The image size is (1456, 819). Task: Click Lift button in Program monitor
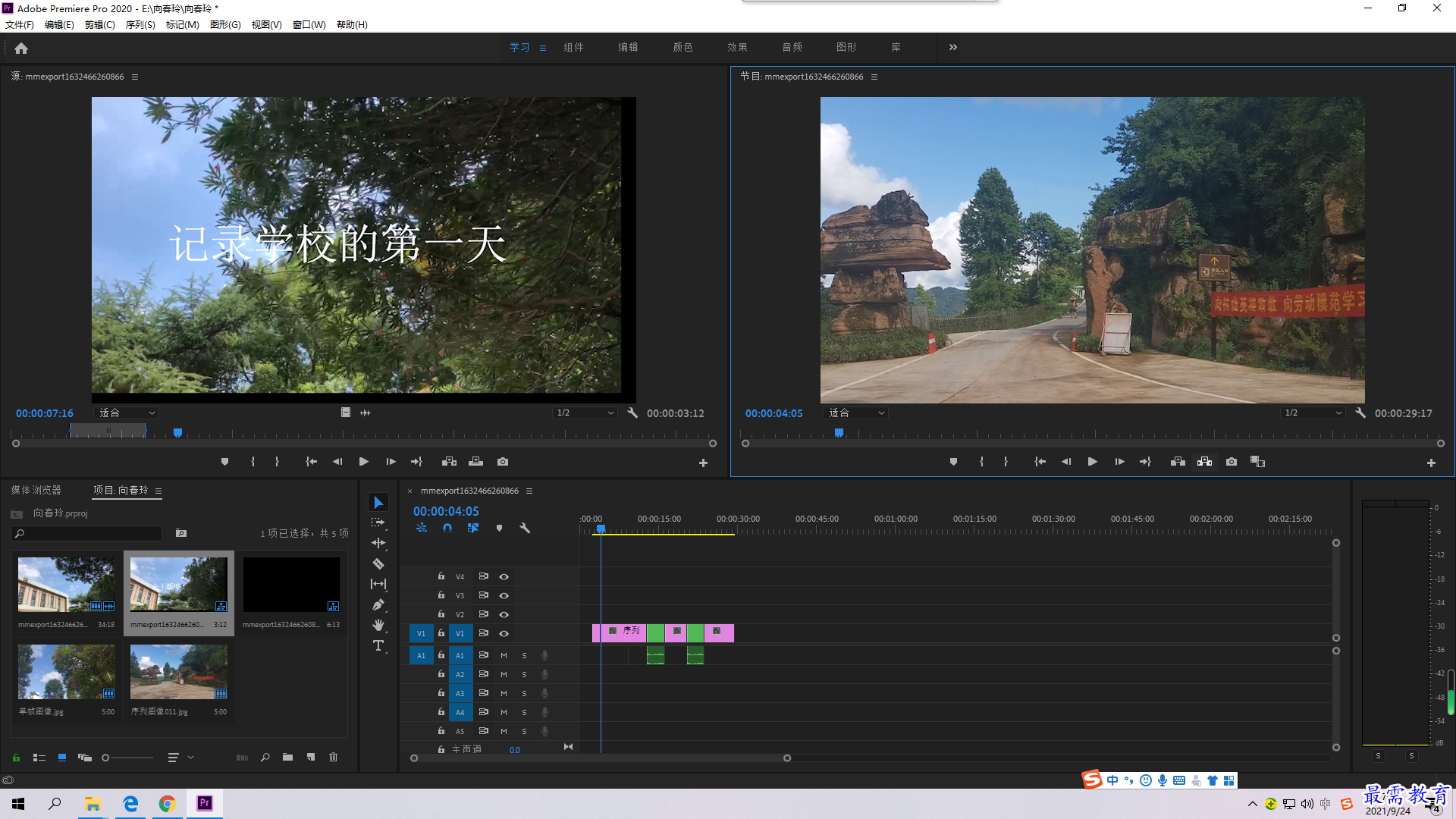(x=1178, y=462)
